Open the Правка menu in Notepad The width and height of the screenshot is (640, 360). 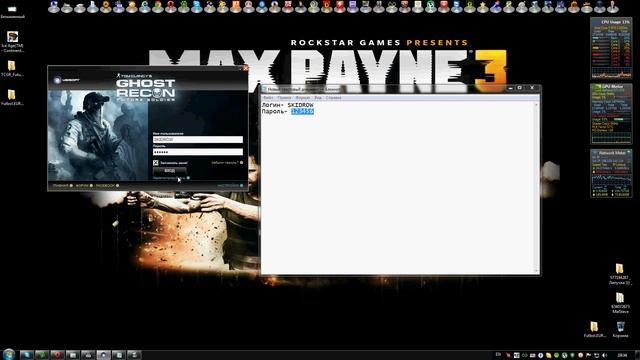tap(284, 98)
